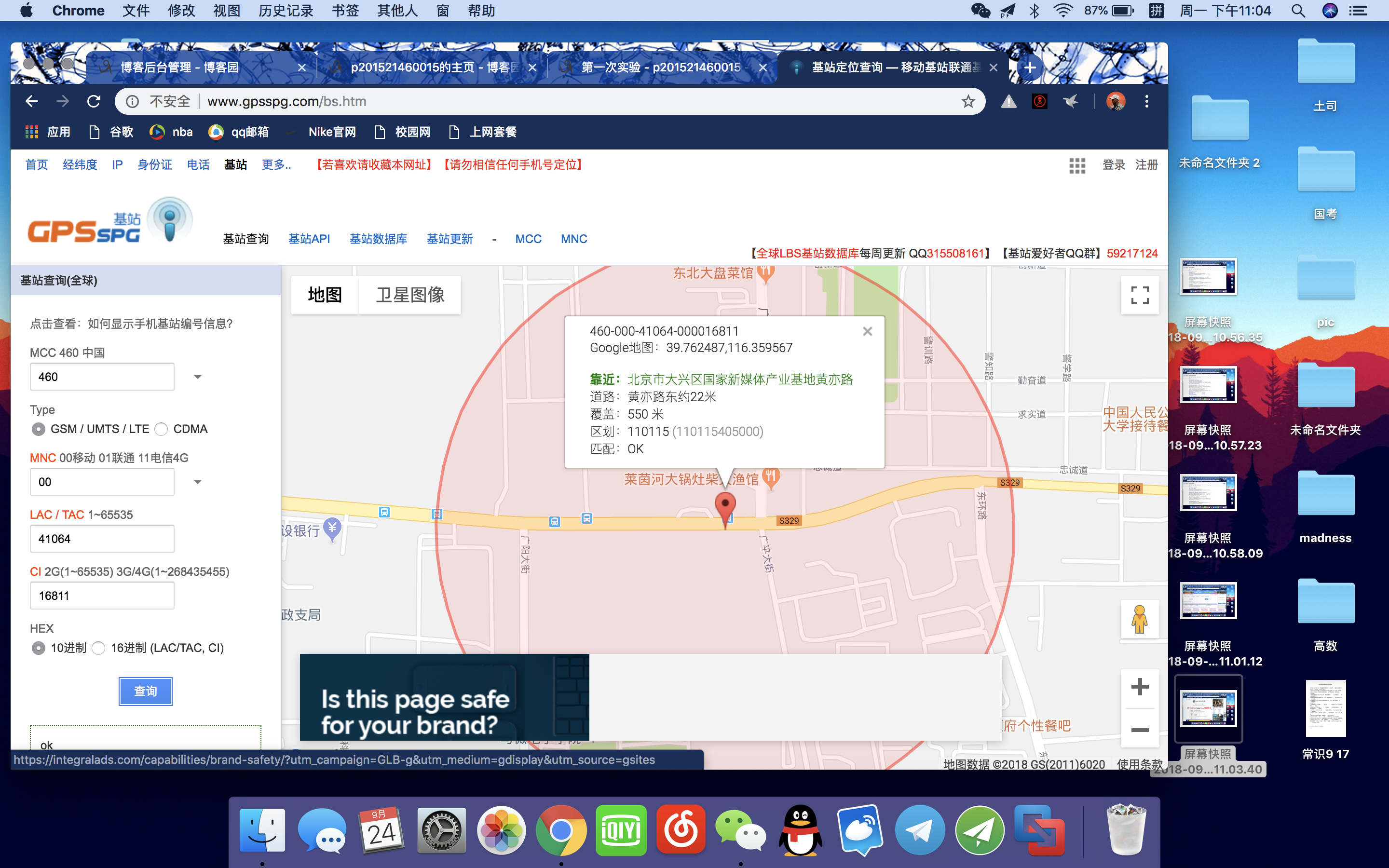This screenshot has height=868, width=1389.
Task: Open 如何显示手机基站编号信息 help link
Action: pos(160,324)
